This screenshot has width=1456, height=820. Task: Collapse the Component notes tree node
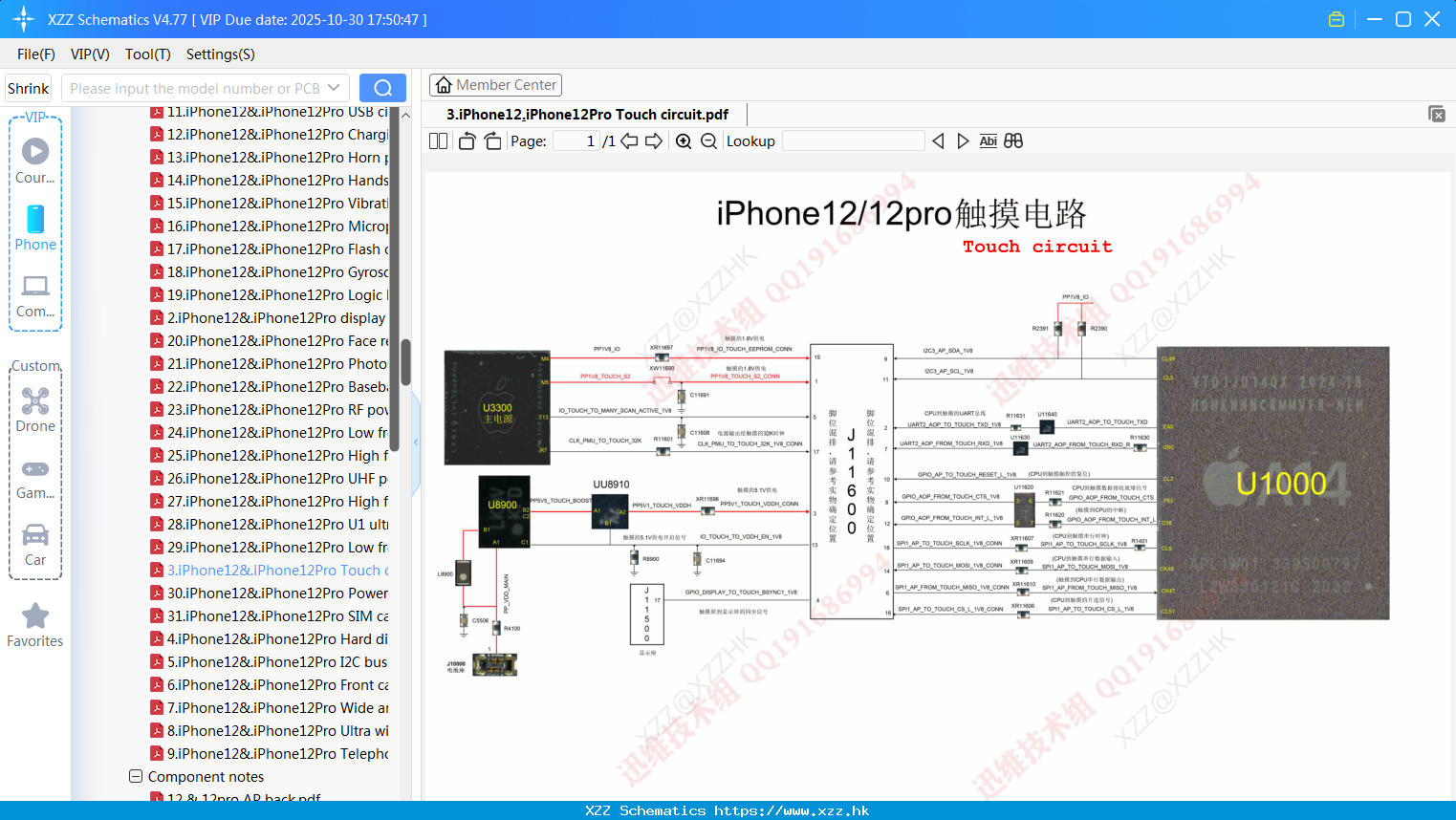point(136,776)
